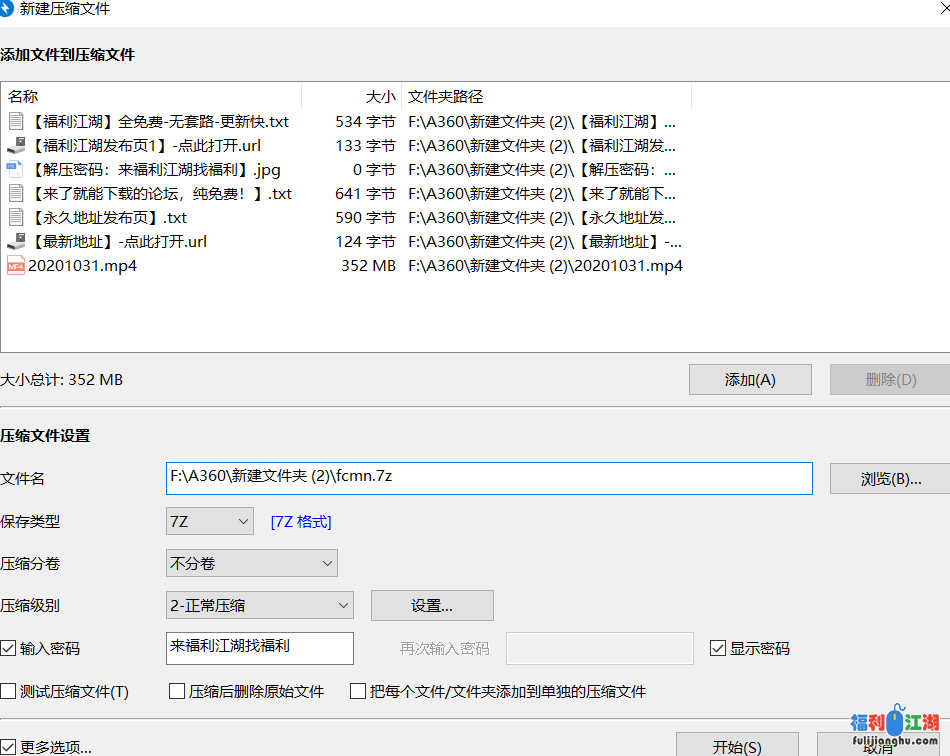Click the app icon in the title bar
Image resolution: width=950 pixels, height=756 pixels.
7,9
